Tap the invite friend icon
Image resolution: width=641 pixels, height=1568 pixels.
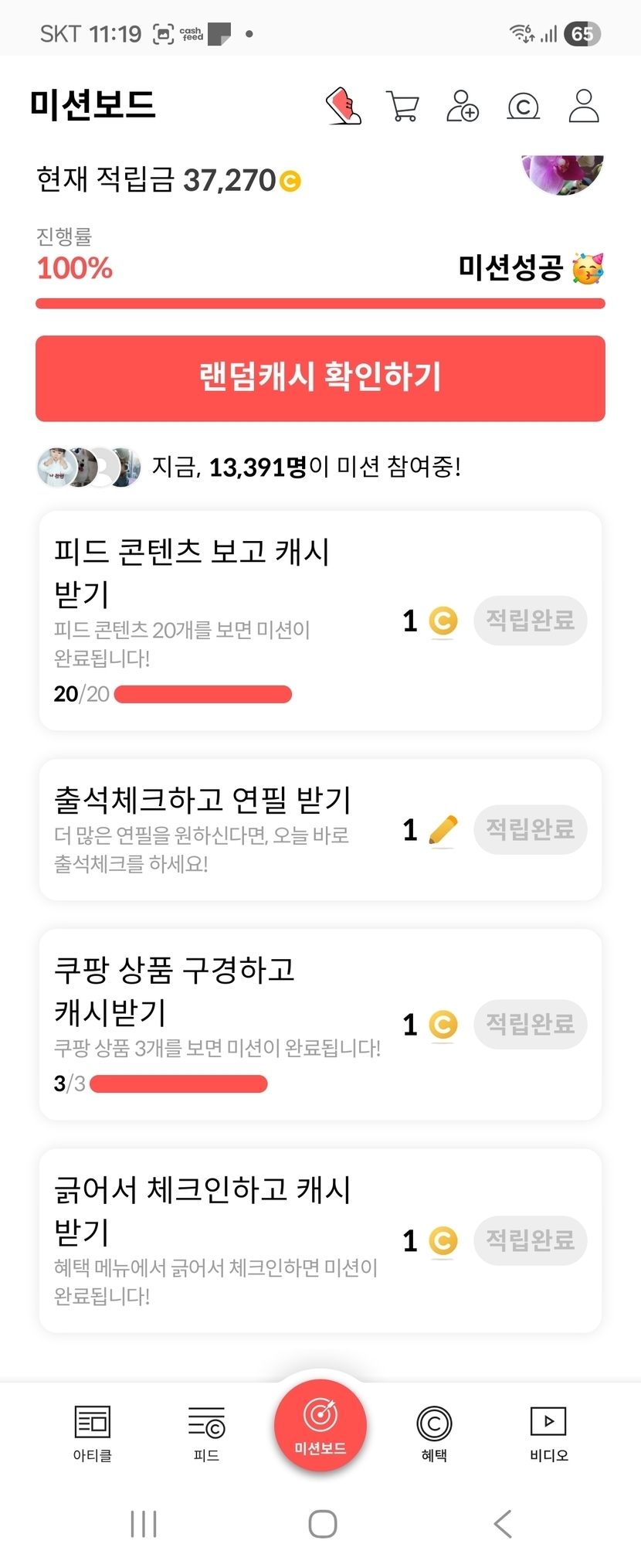tap(463, 106)
